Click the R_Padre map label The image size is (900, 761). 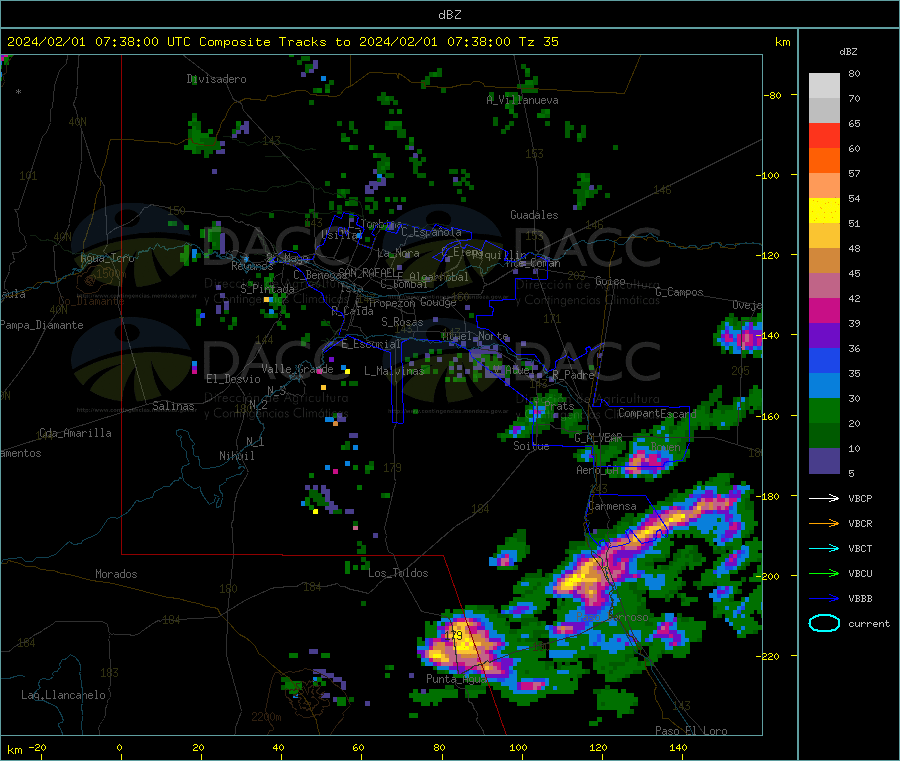click(x=573, y=375)
